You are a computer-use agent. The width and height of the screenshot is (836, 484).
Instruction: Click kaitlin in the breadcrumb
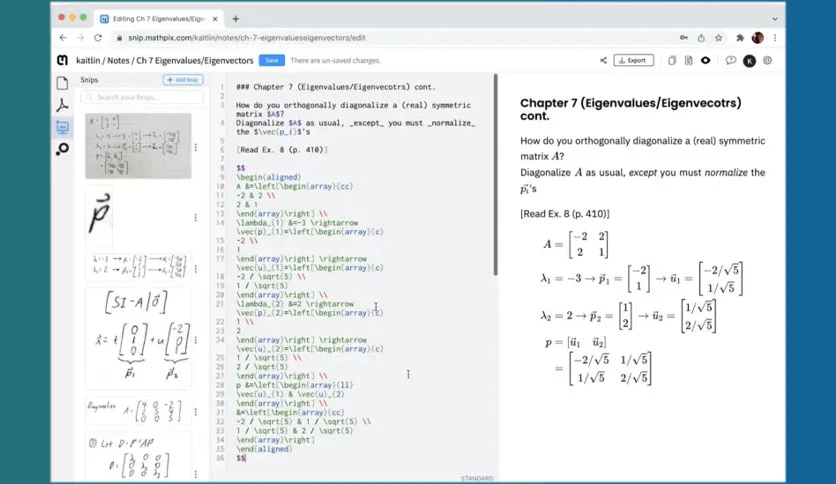[88, 60]
